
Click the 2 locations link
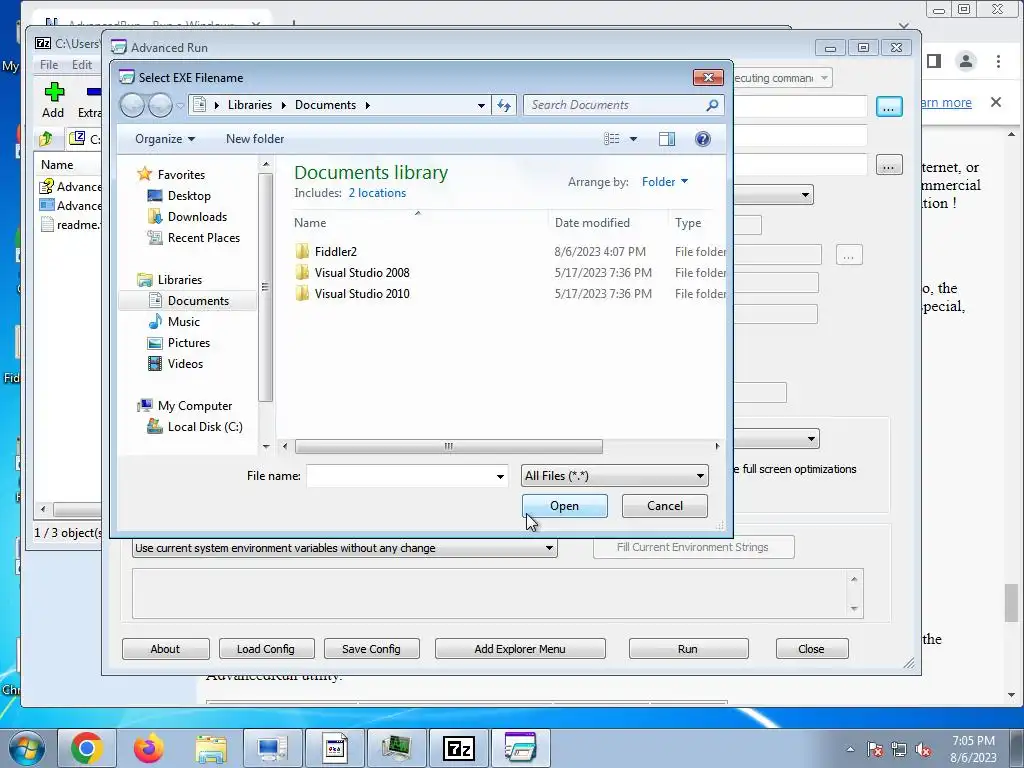coord(377,193)
